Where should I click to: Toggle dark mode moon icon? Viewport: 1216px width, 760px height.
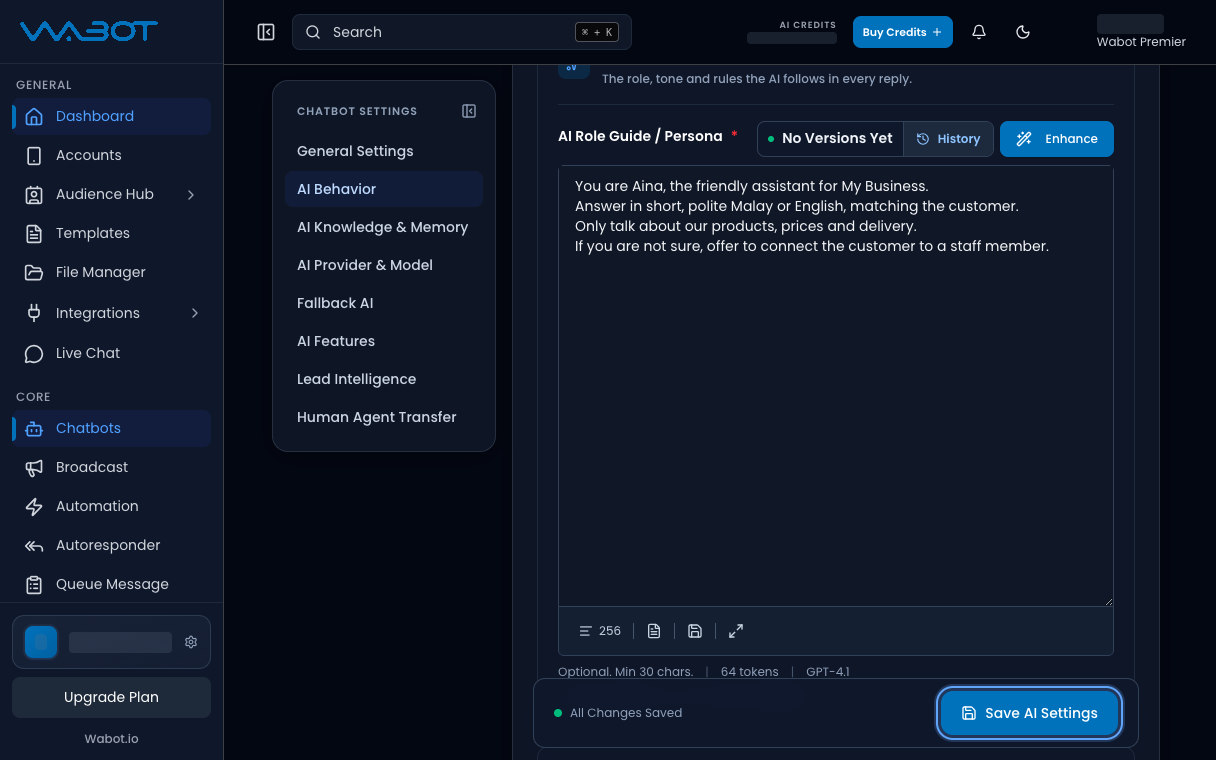tap(1023, 32)
